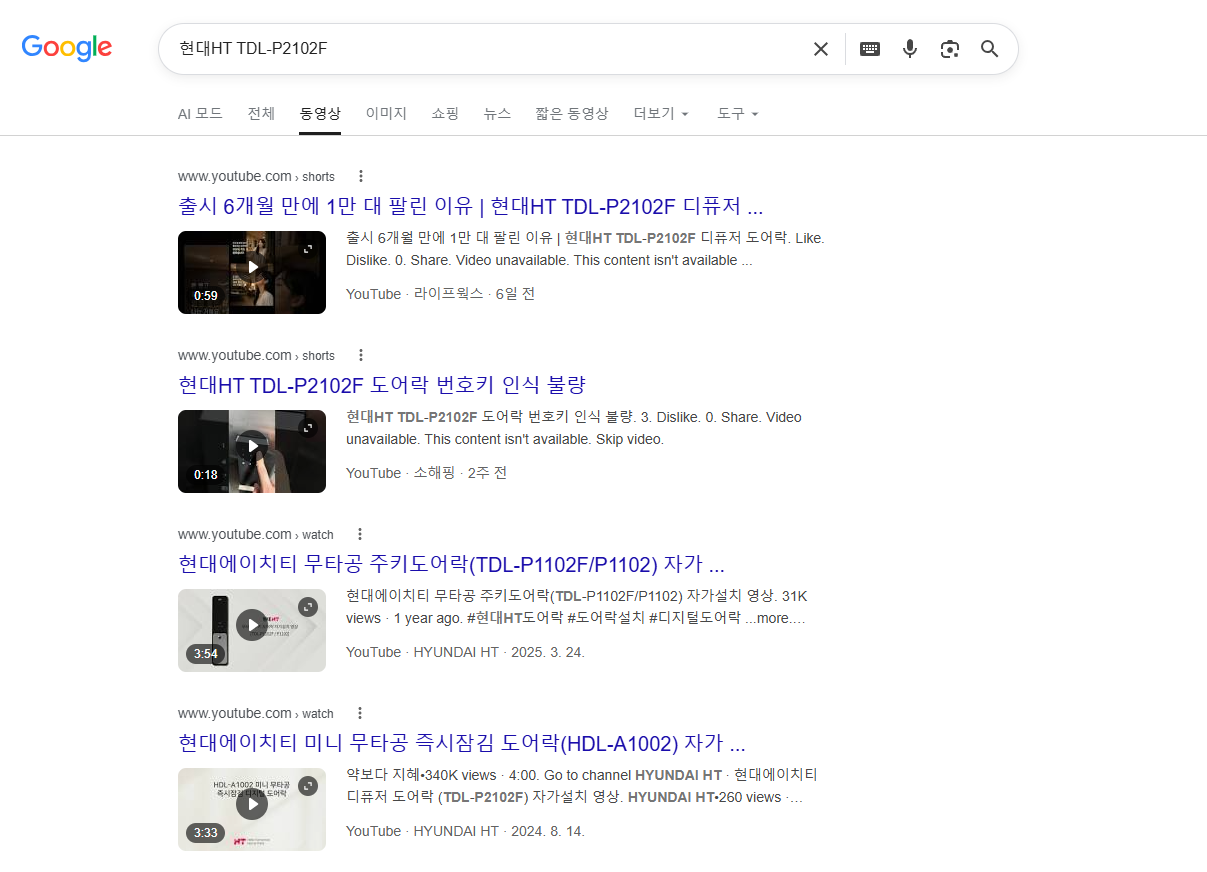Viewport: 1207px width, 872px height.
Task: Expand the 더보기 dropdown
Action: coord(661,113)
